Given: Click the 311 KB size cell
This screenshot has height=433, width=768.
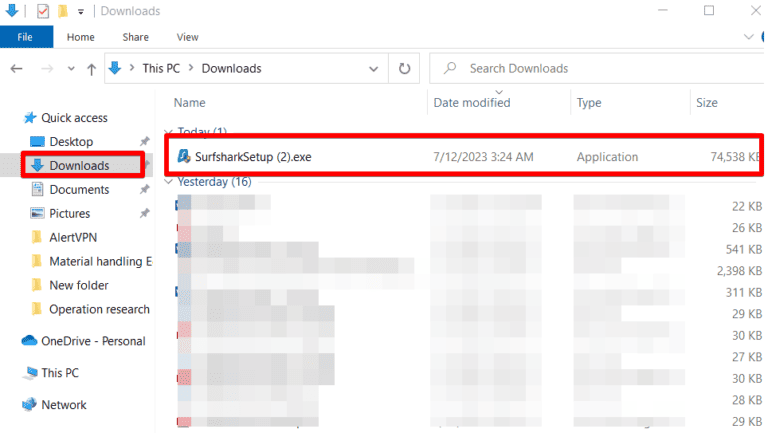Looking at the screenshot, I should [744, 292].
